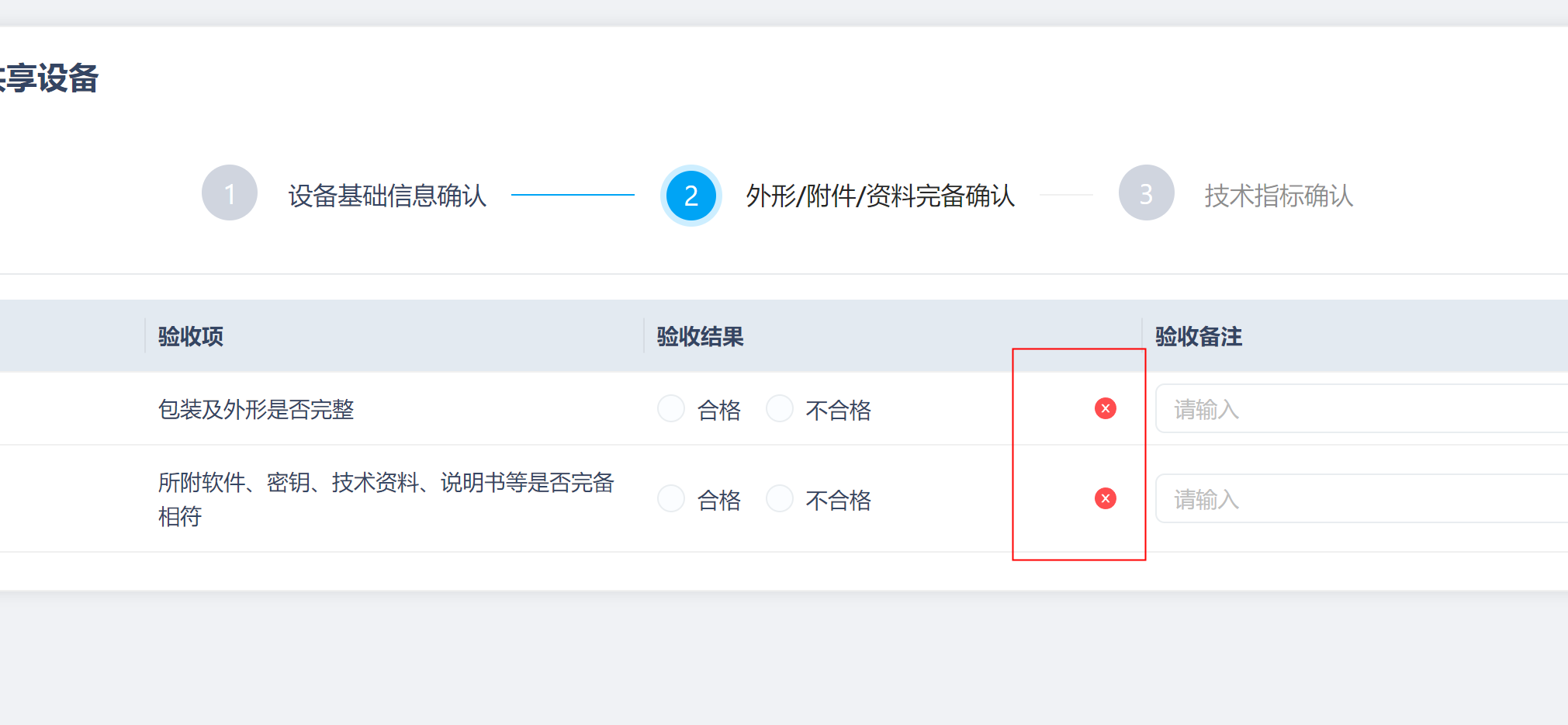Click step circle 1 for 设备基础信息确认
The image size is (1568, 725).
pyautogui.click(x=229, y=193)
